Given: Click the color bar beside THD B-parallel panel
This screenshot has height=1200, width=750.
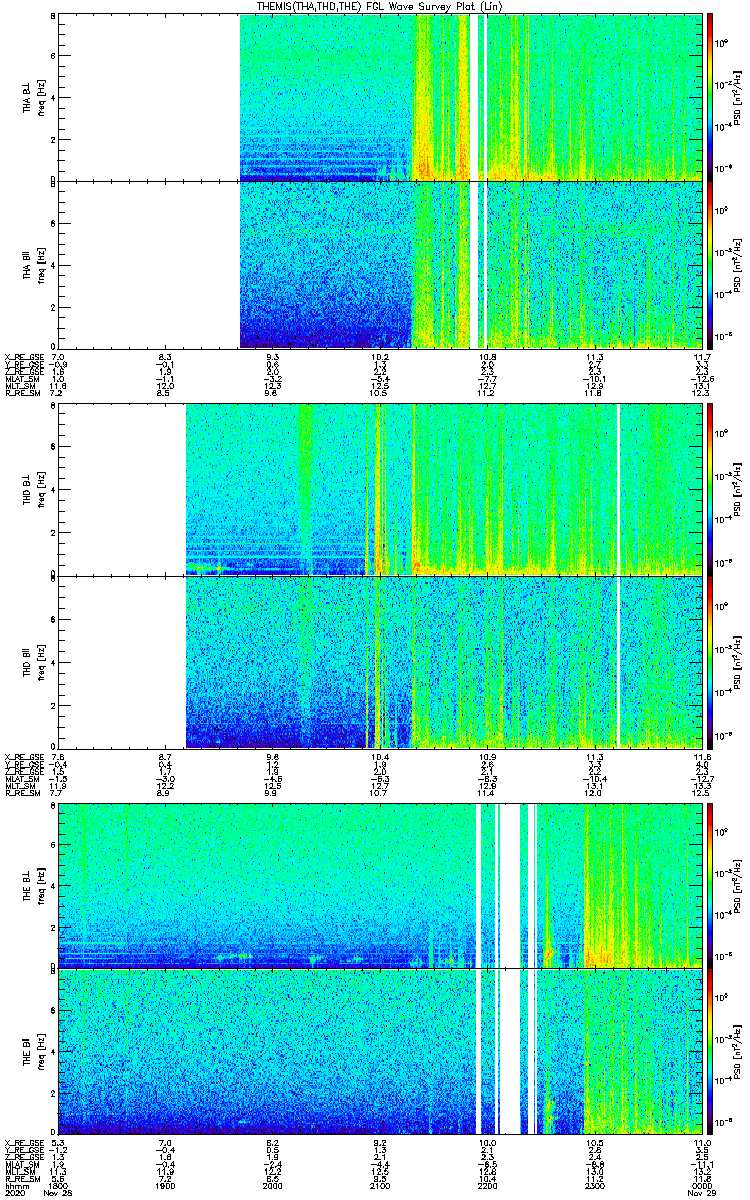Looking at the screenshot, I should pos(709,661).
